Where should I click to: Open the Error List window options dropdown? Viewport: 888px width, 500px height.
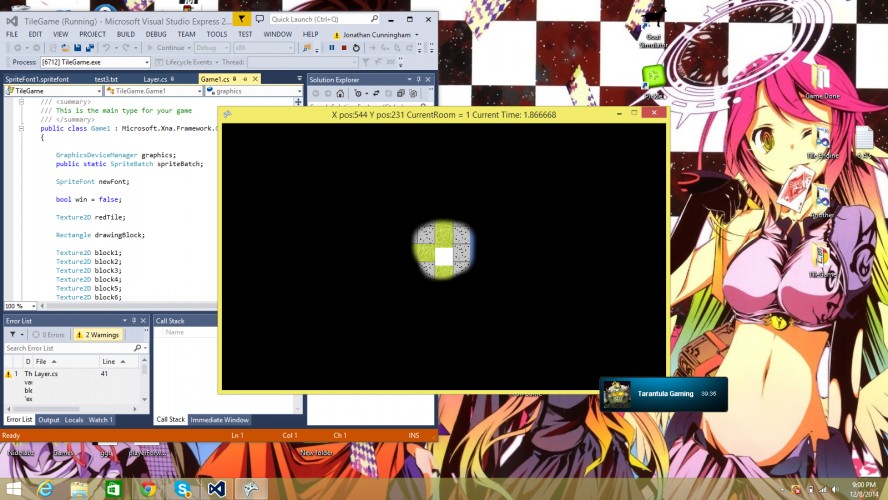point(125,320)
